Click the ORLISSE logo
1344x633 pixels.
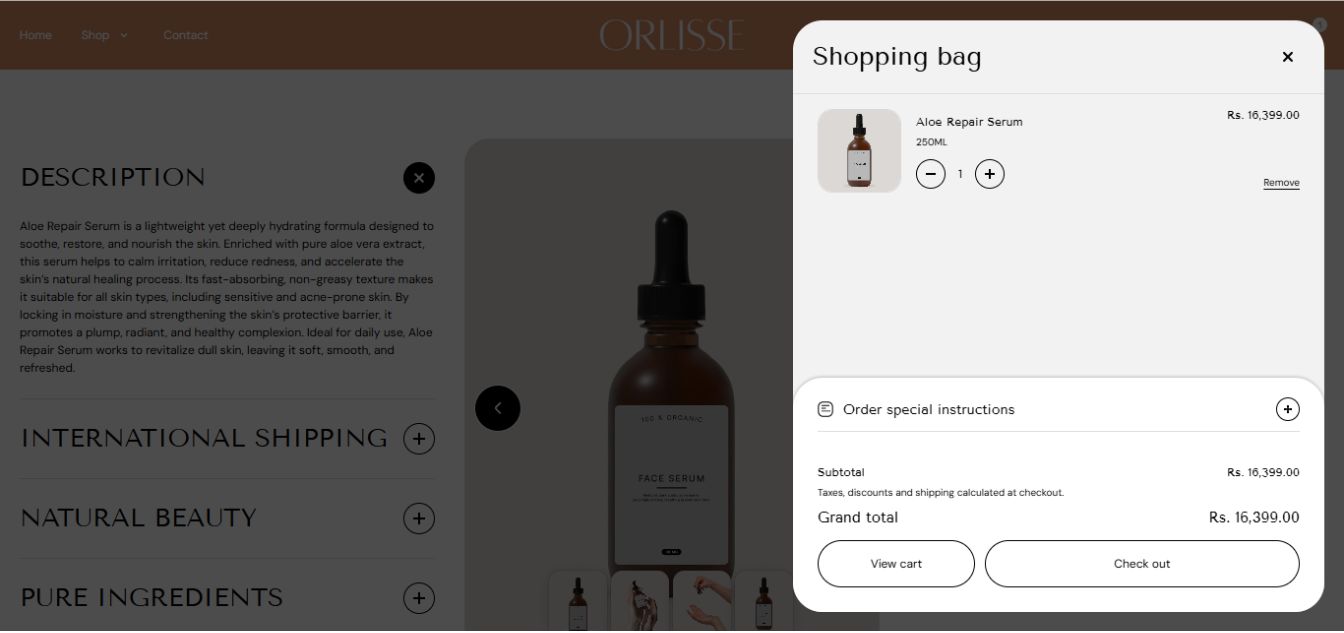click(672, 35)
